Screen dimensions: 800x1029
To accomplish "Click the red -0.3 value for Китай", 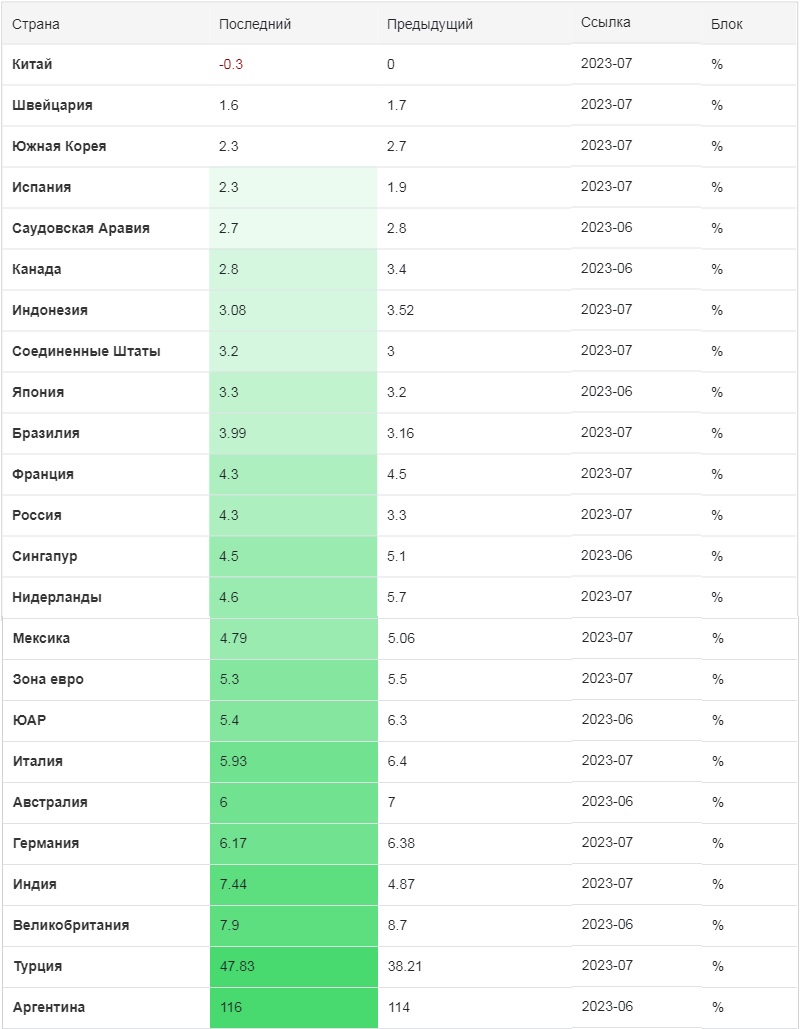I will [231, 64].
